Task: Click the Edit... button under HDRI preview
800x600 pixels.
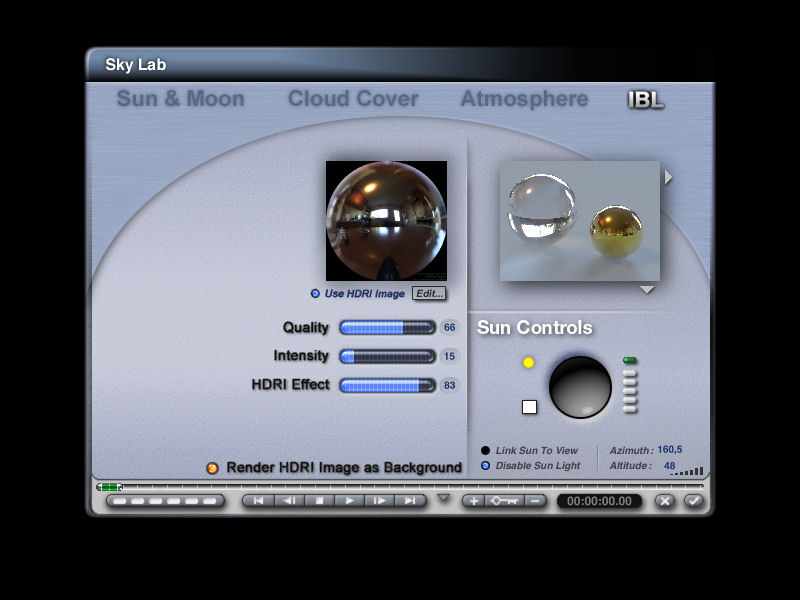Action: pos(429,293)
